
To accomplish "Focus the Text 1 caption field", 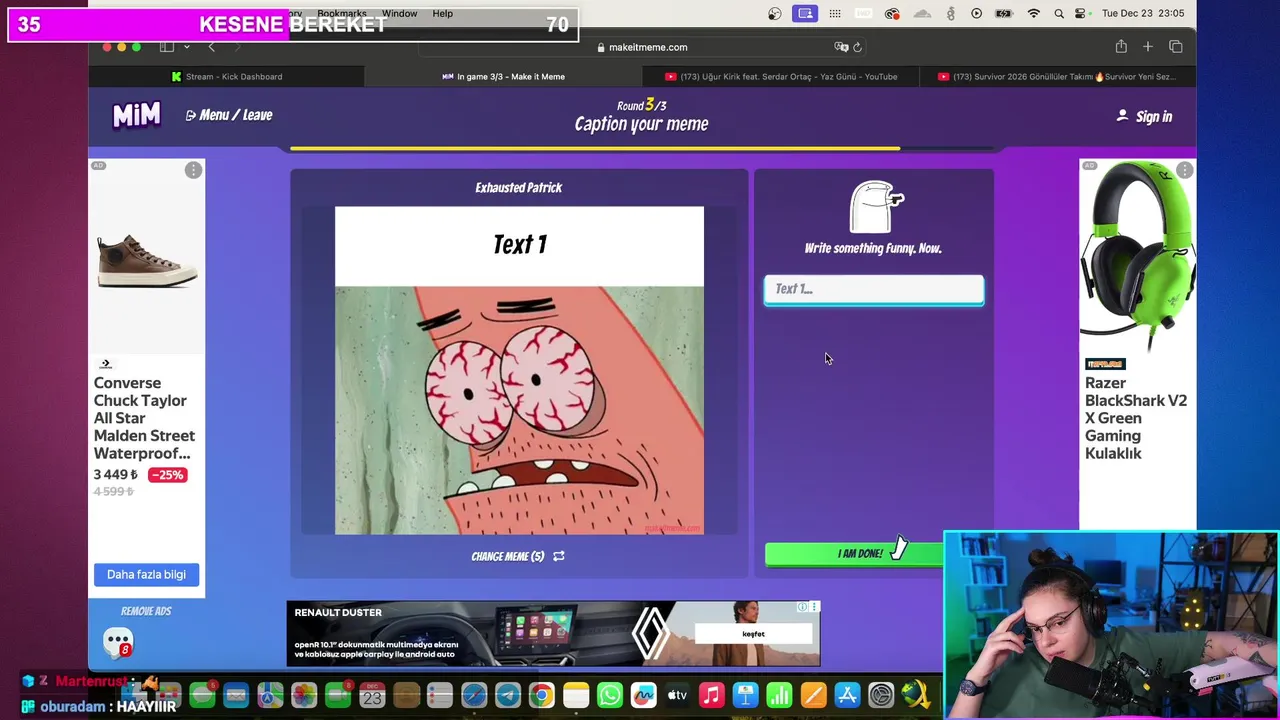I will 874,289.
